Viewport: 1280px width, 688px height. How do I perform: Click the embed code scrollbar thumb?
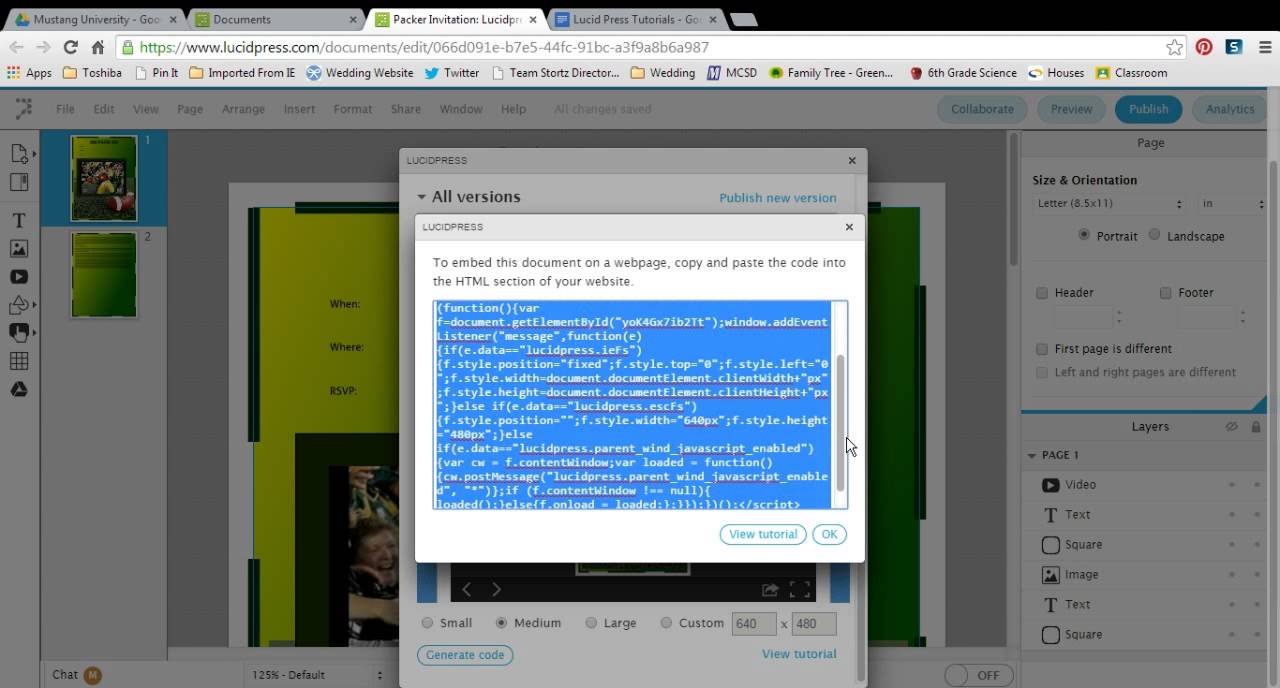click(x=841, y=422)
